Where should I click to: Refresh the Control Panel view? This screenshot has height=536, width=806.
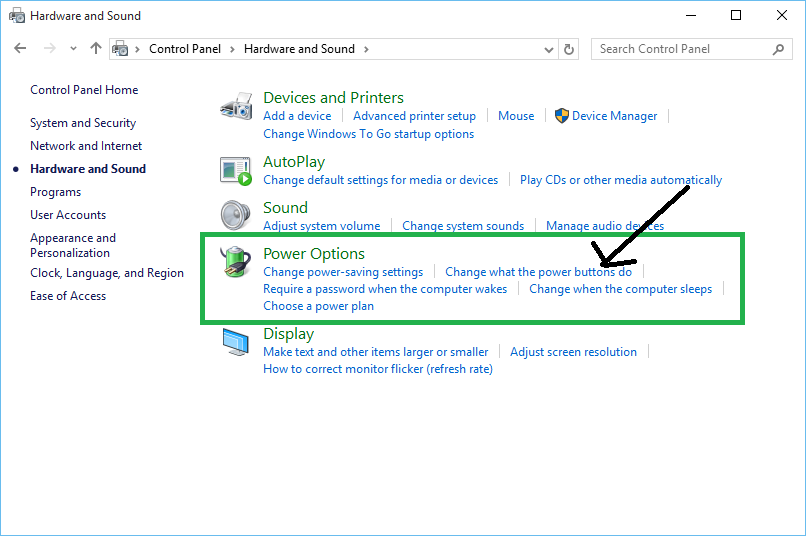569,49
